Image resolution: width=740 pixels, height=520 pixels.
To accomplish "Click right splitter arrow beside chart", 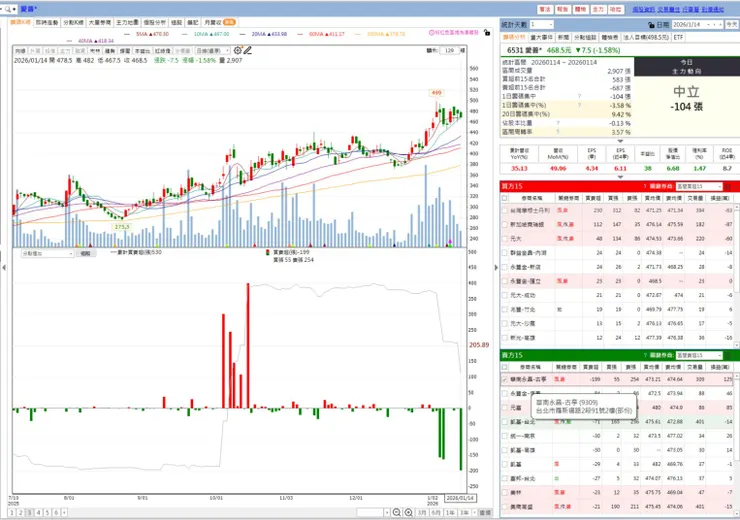I will tap(496, 268).
